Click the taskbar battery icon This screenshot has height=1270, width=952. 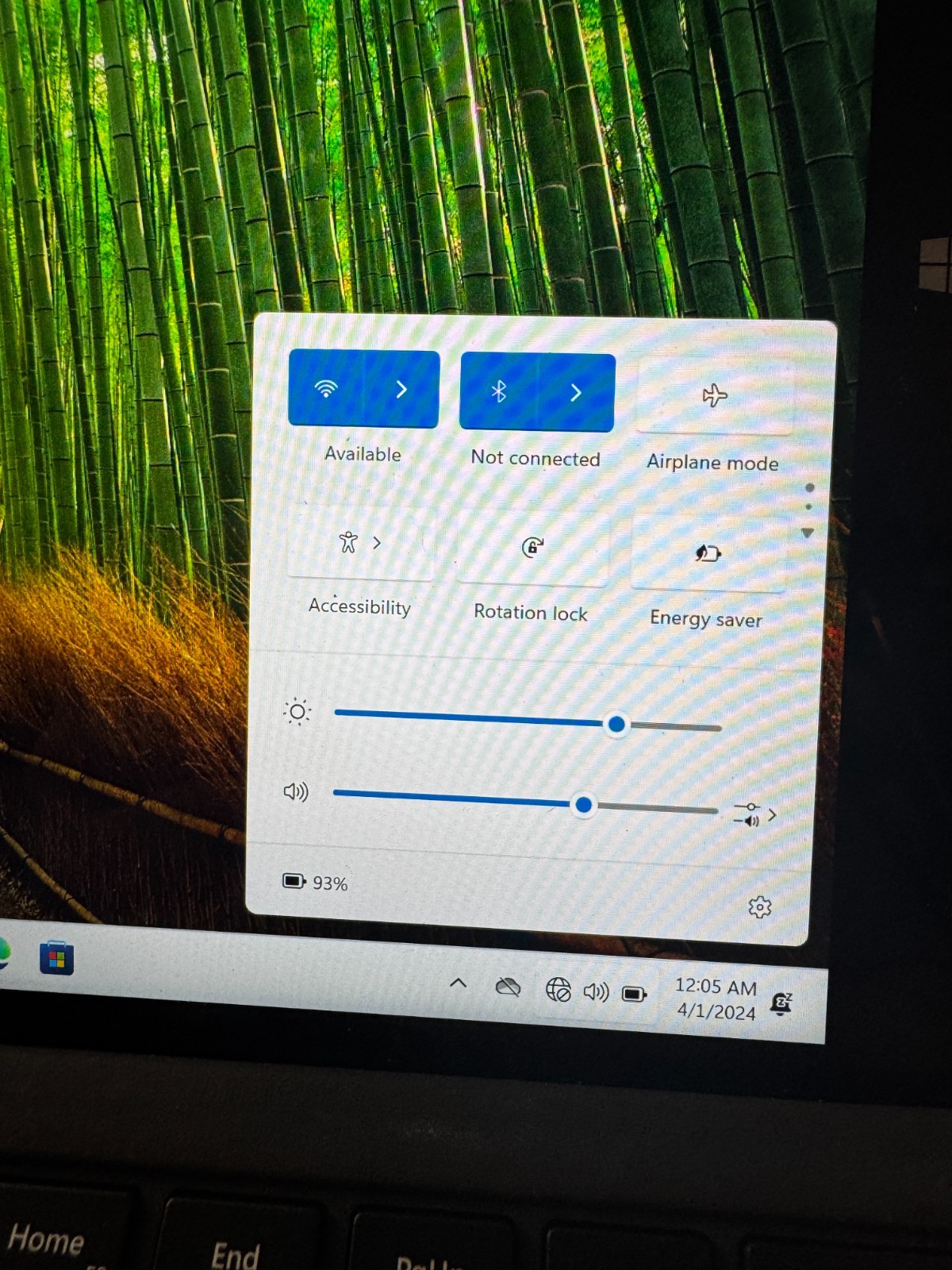[635, 994]
